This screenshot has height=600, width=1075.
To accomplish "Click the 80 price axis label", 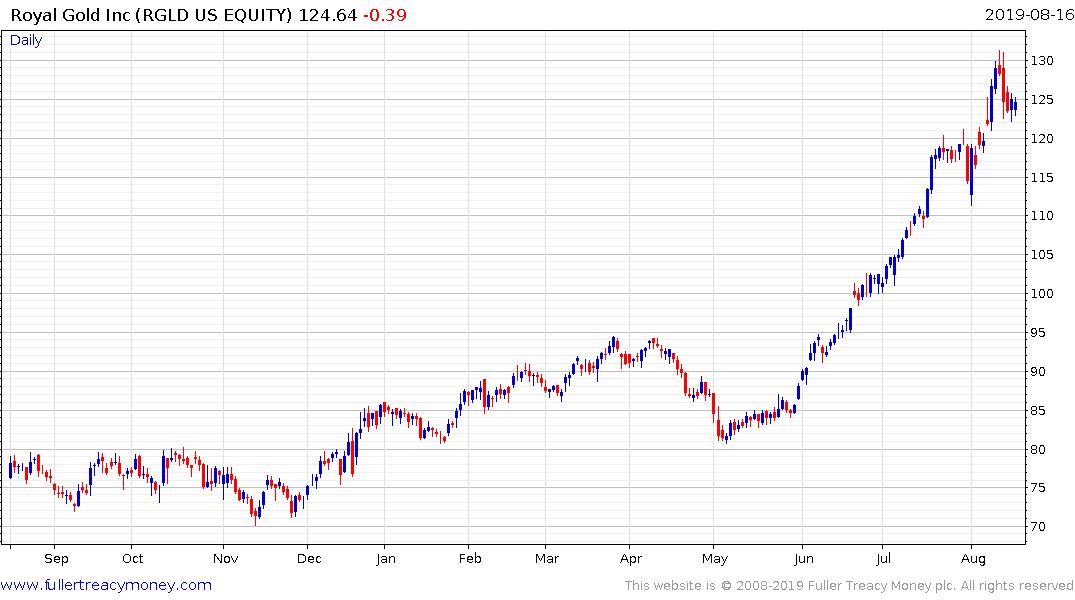I will coord(1039,450).
